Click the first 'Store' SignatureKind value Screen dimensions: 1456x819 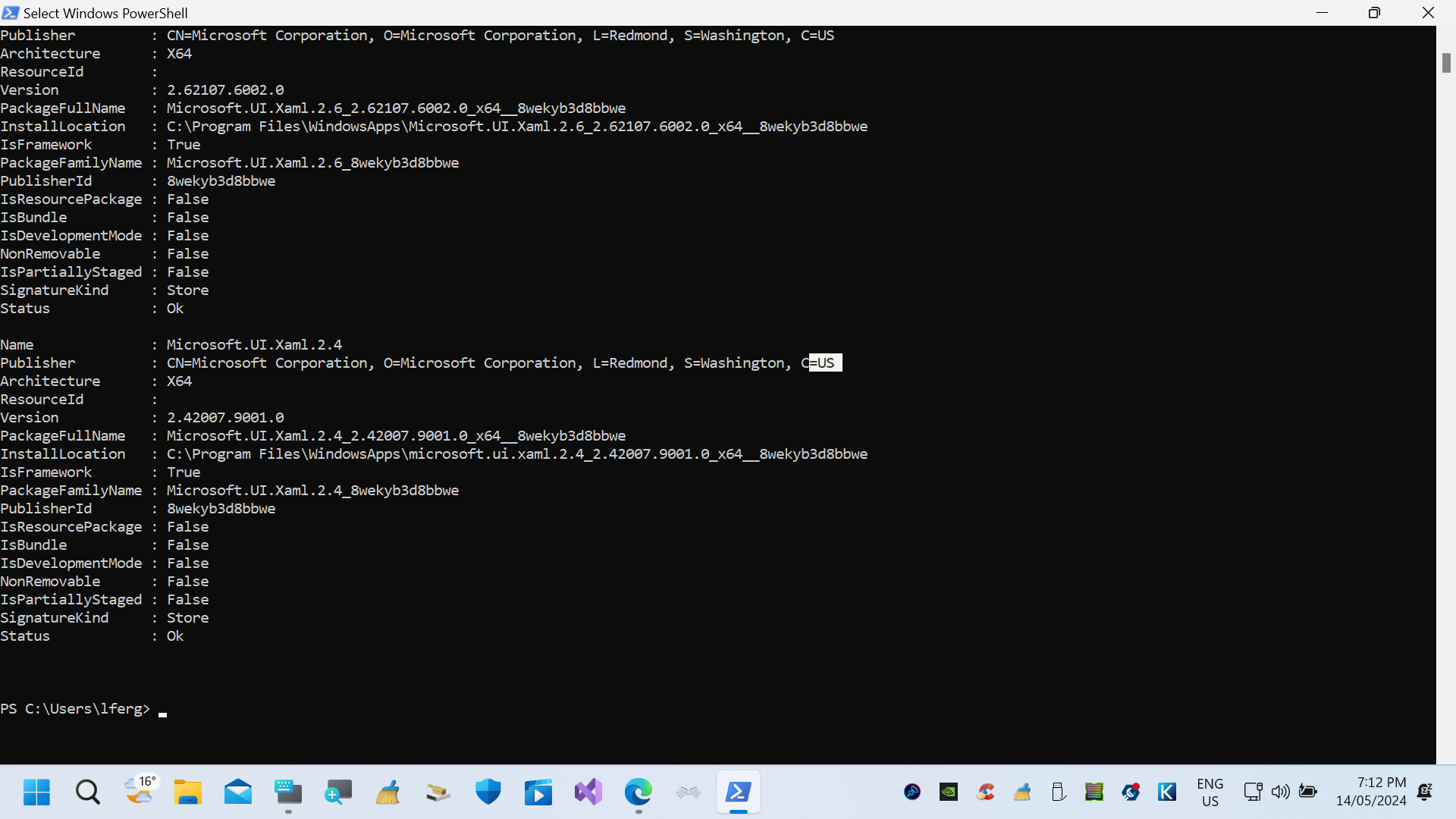(x=187, y=290)
